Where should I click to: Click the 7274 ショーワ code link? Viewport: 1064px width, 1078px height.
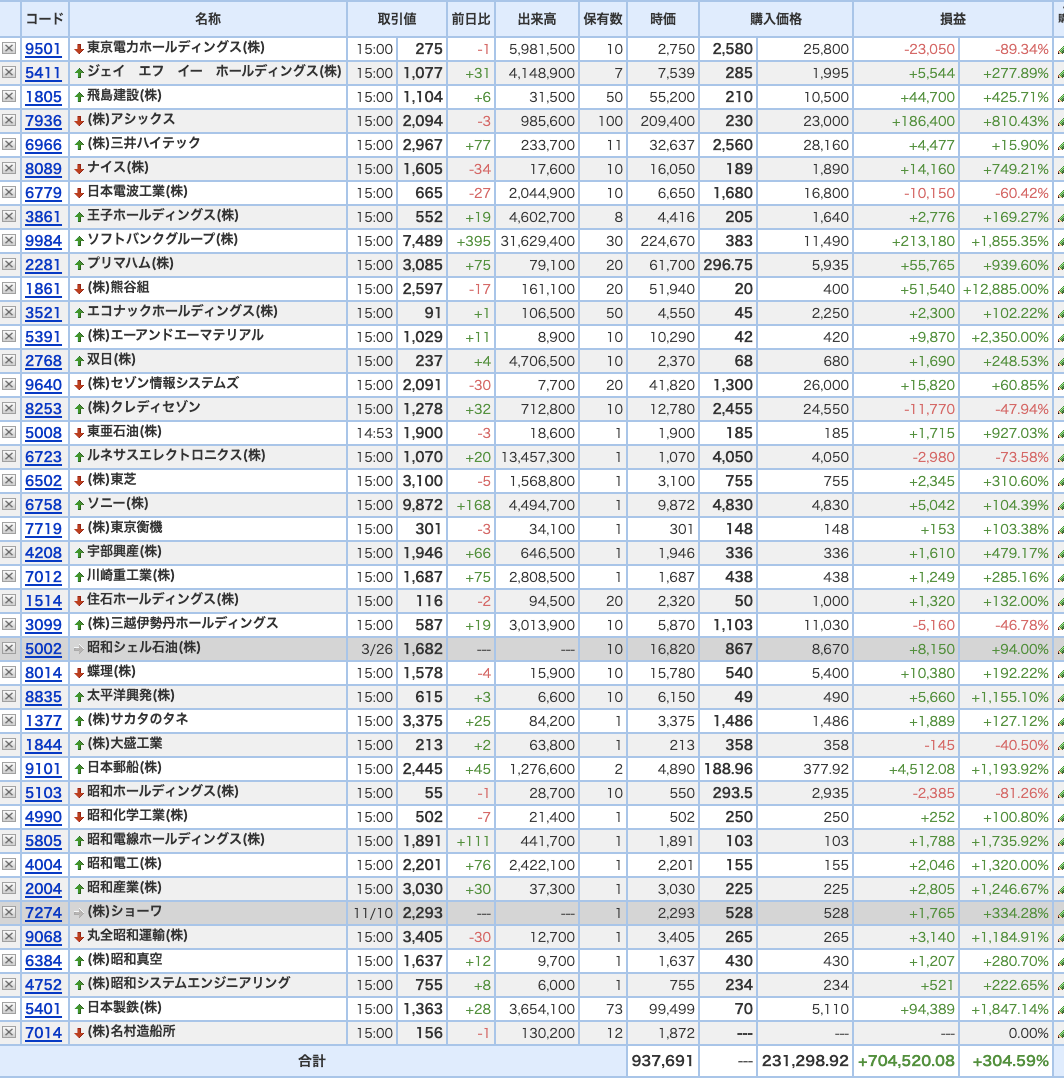pyautogui.click(x=43, y=913)
